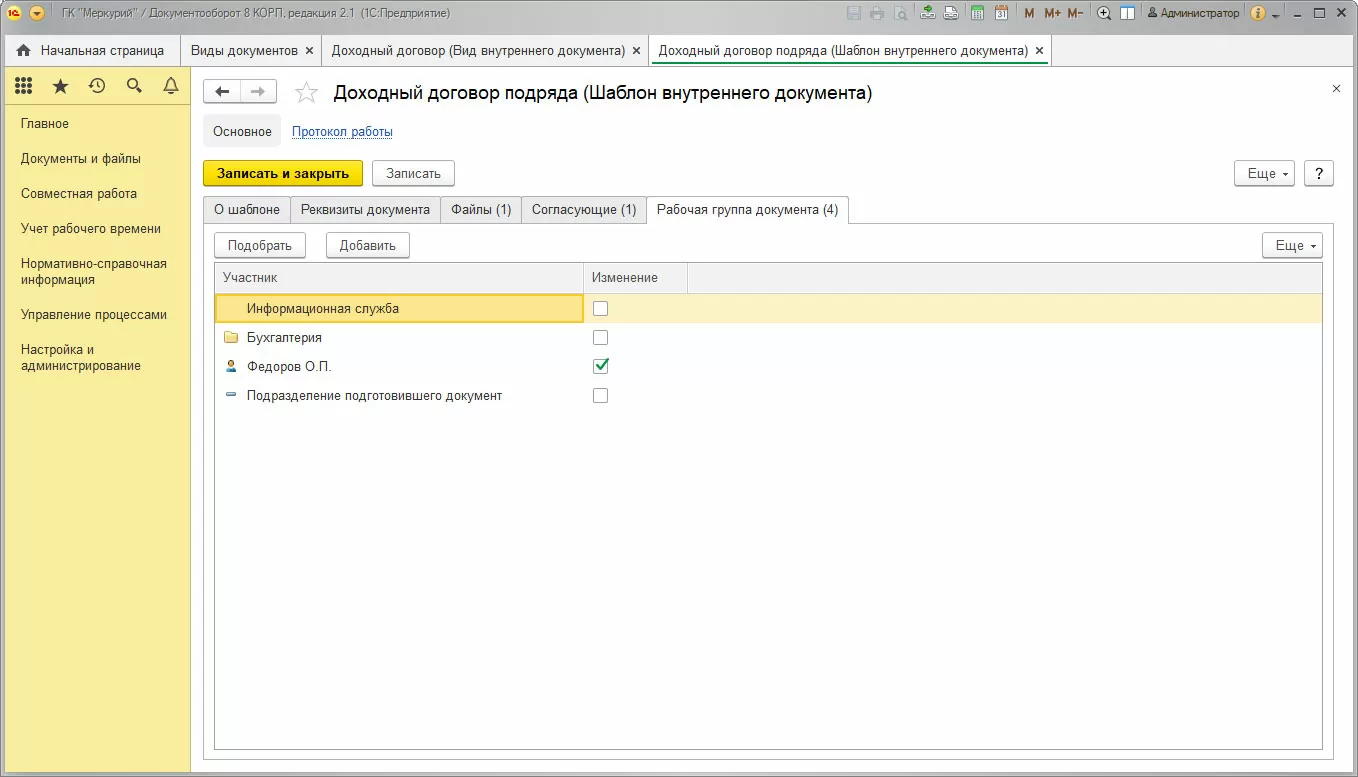
Task: Open the sections menu grid icon
Action: click(x=23, y=87)
